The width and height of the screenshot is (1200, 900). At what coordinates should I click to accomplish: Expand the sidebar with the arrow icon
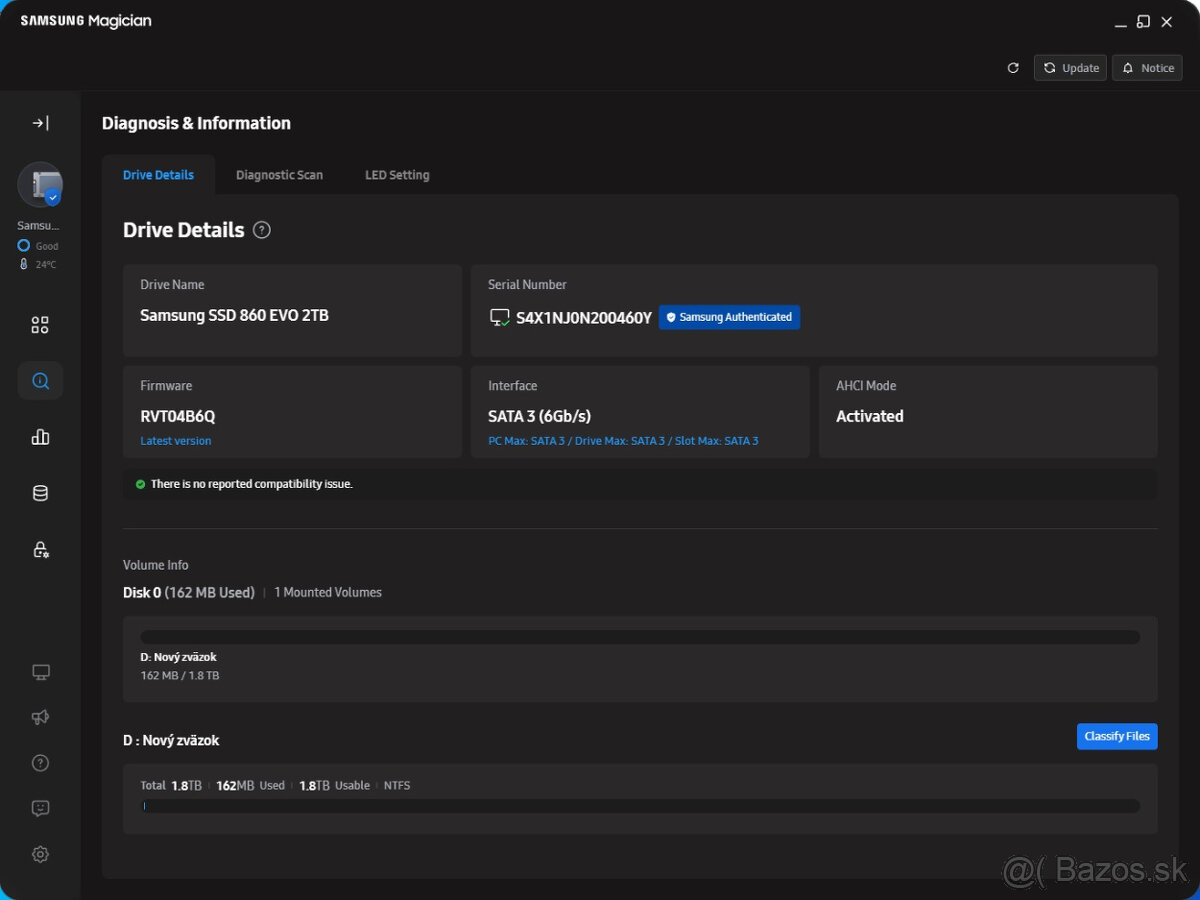coord(40,123)
